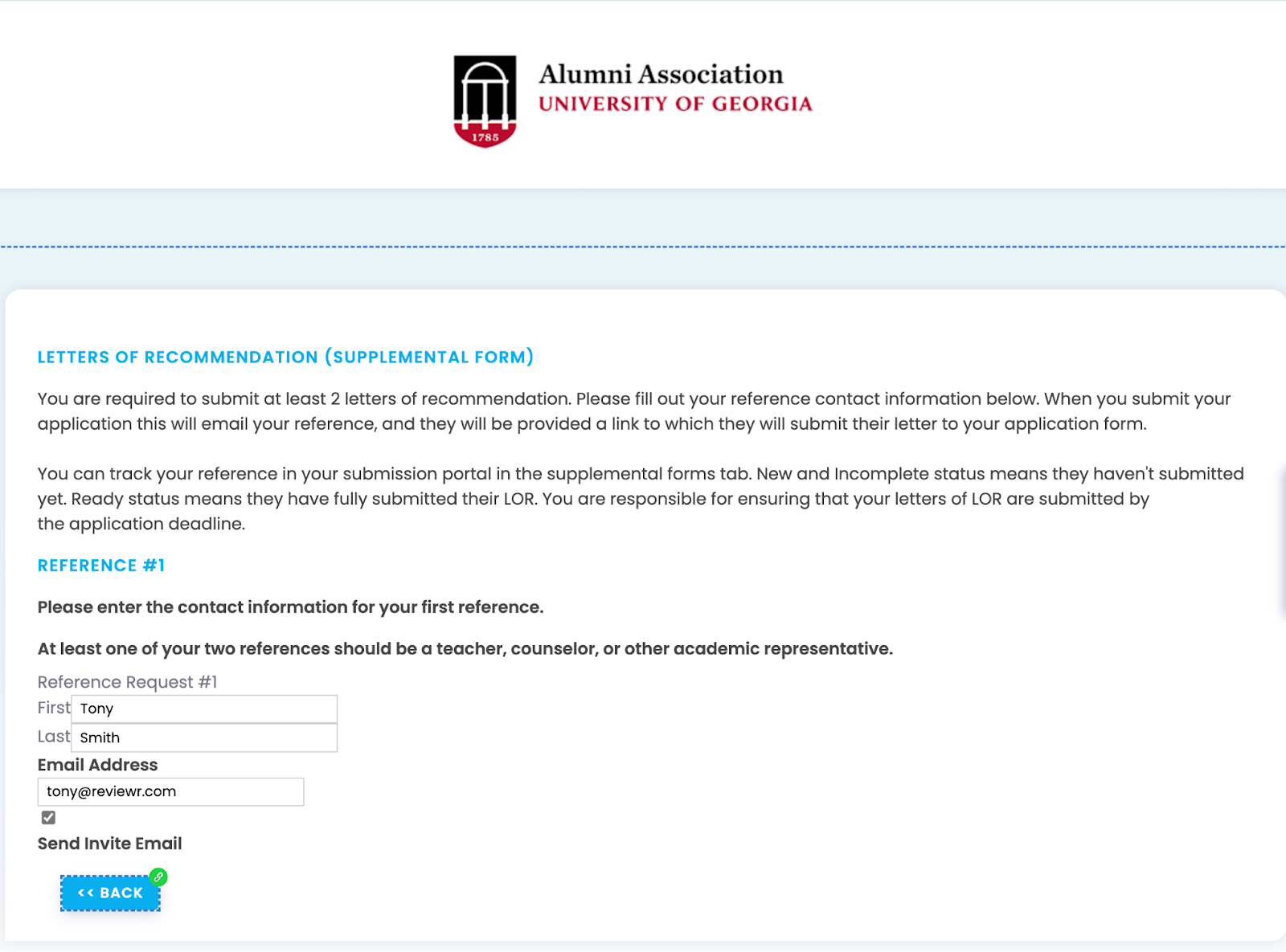Viewport: 1286px width, 952px height.
Task: Click the 'REFERENCE #1' section heading
Action: click(x=101, y=566)
